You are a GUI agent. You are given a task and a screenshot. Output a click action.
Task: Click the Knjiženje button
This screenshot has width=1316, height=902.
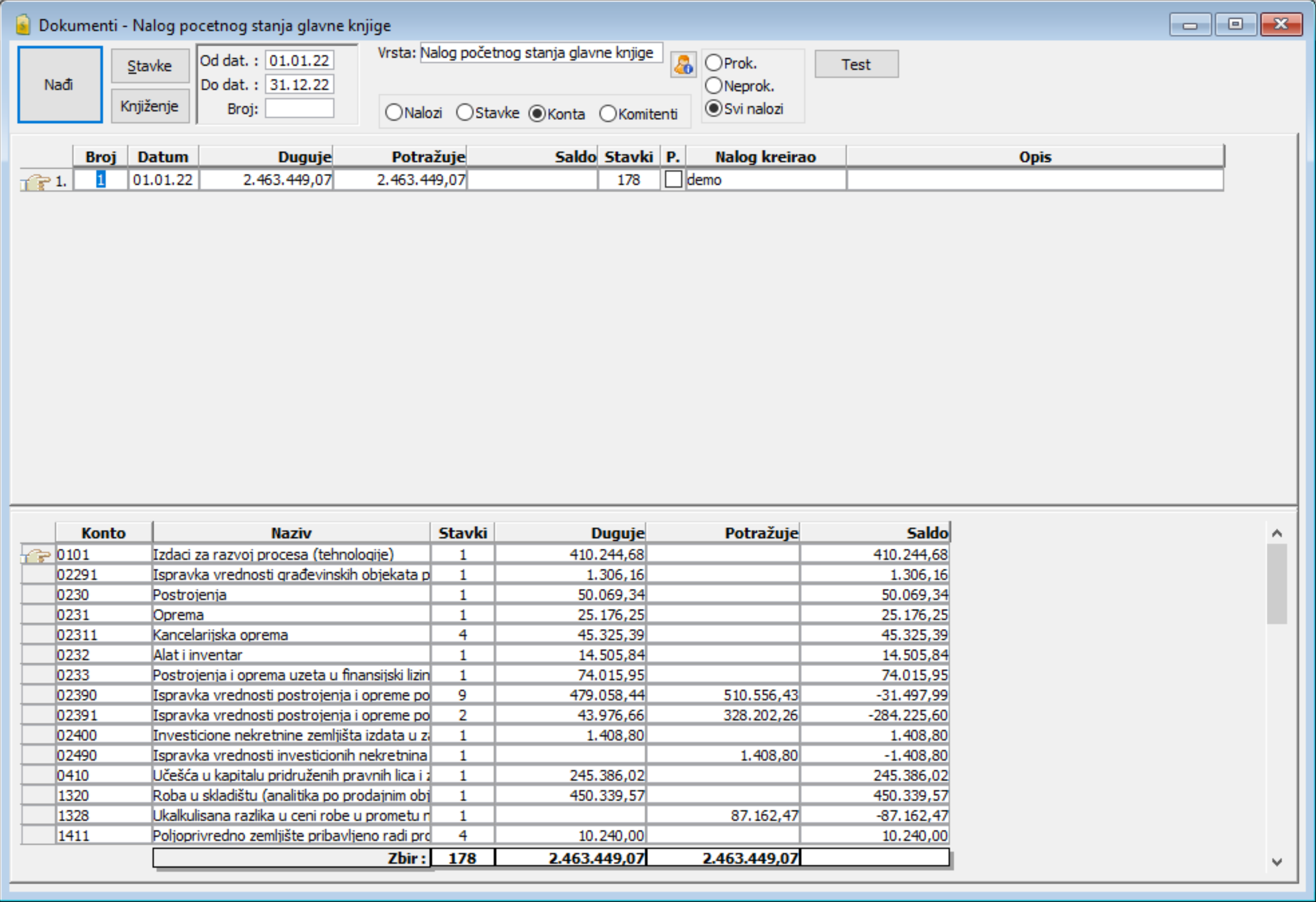[149, 106]
